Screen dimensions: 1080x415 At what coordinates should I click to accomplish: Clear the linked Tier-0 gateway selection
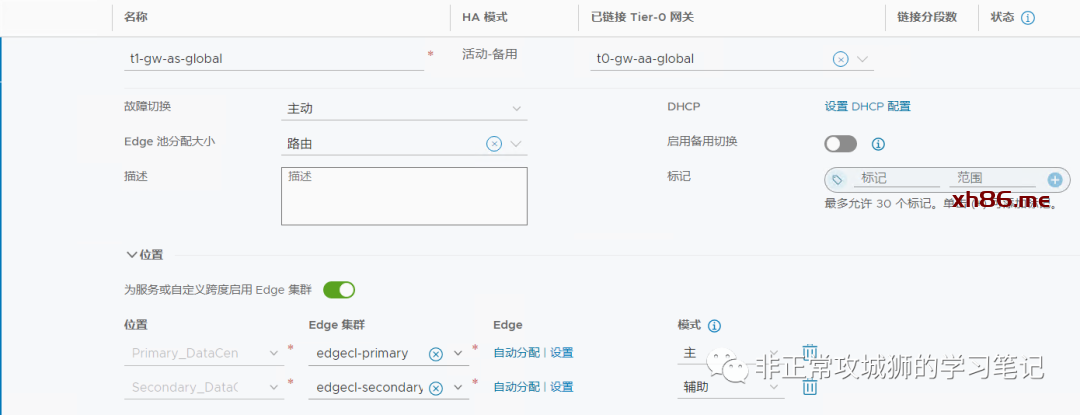coord(840,59)
